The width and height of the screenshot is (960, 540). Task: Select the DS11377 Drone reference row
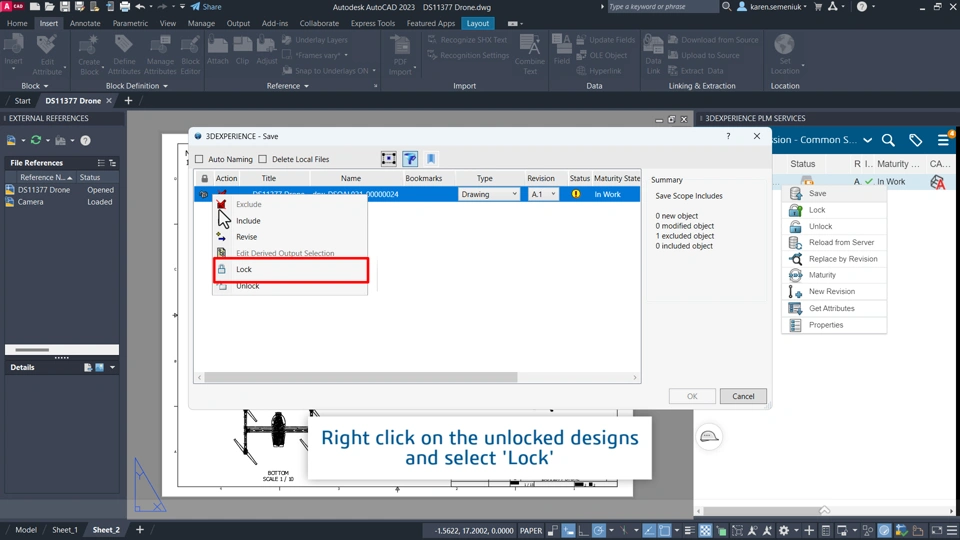pos(61,190)
